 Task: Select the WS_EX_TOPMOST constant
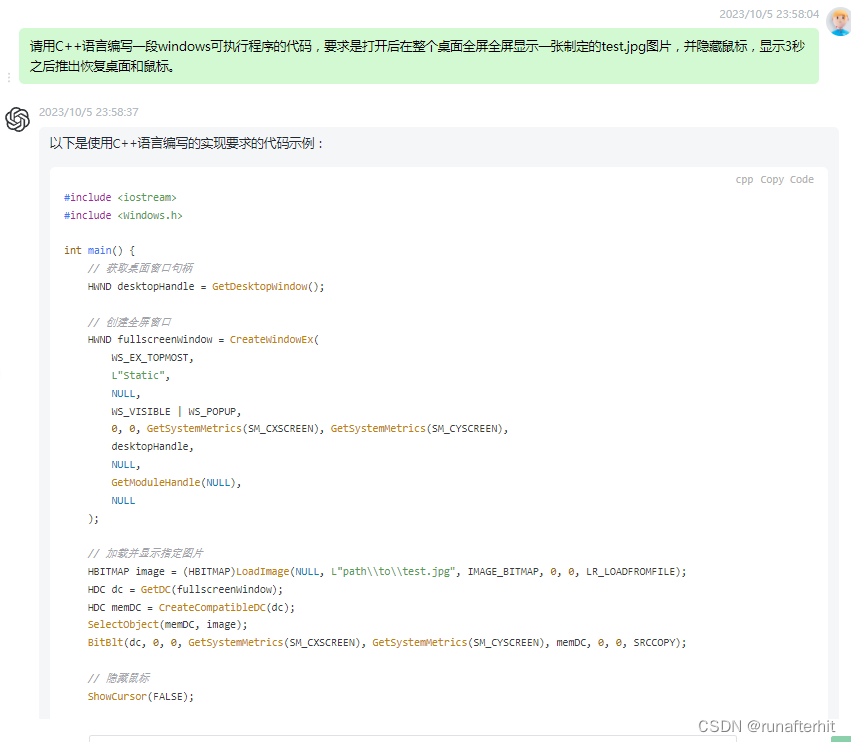pos(150,357)
